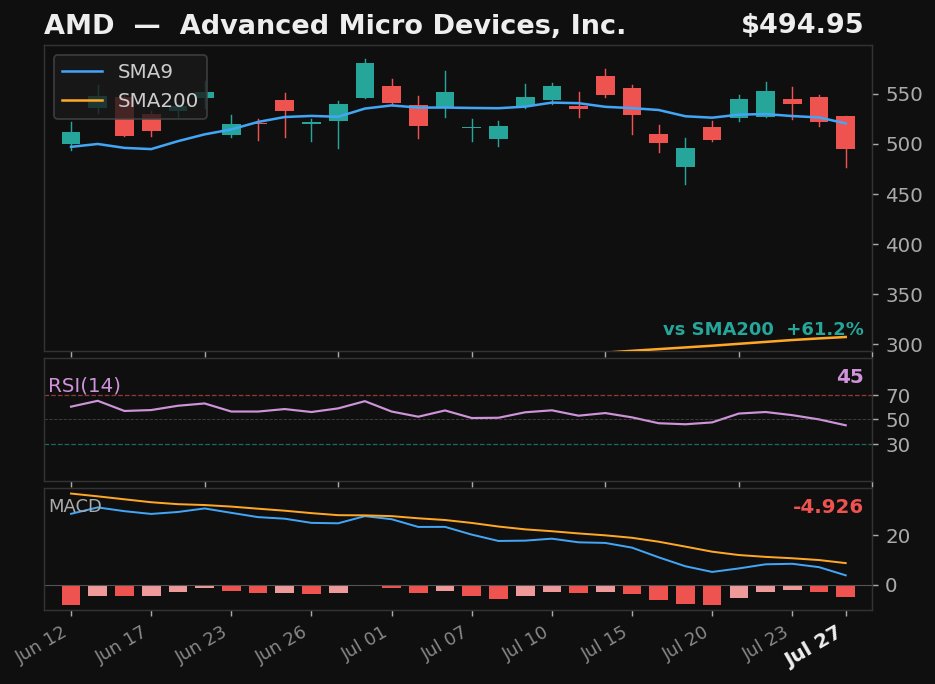Click the MACD panel label
This screenshot has width=935, height=684.
[75, 506]
